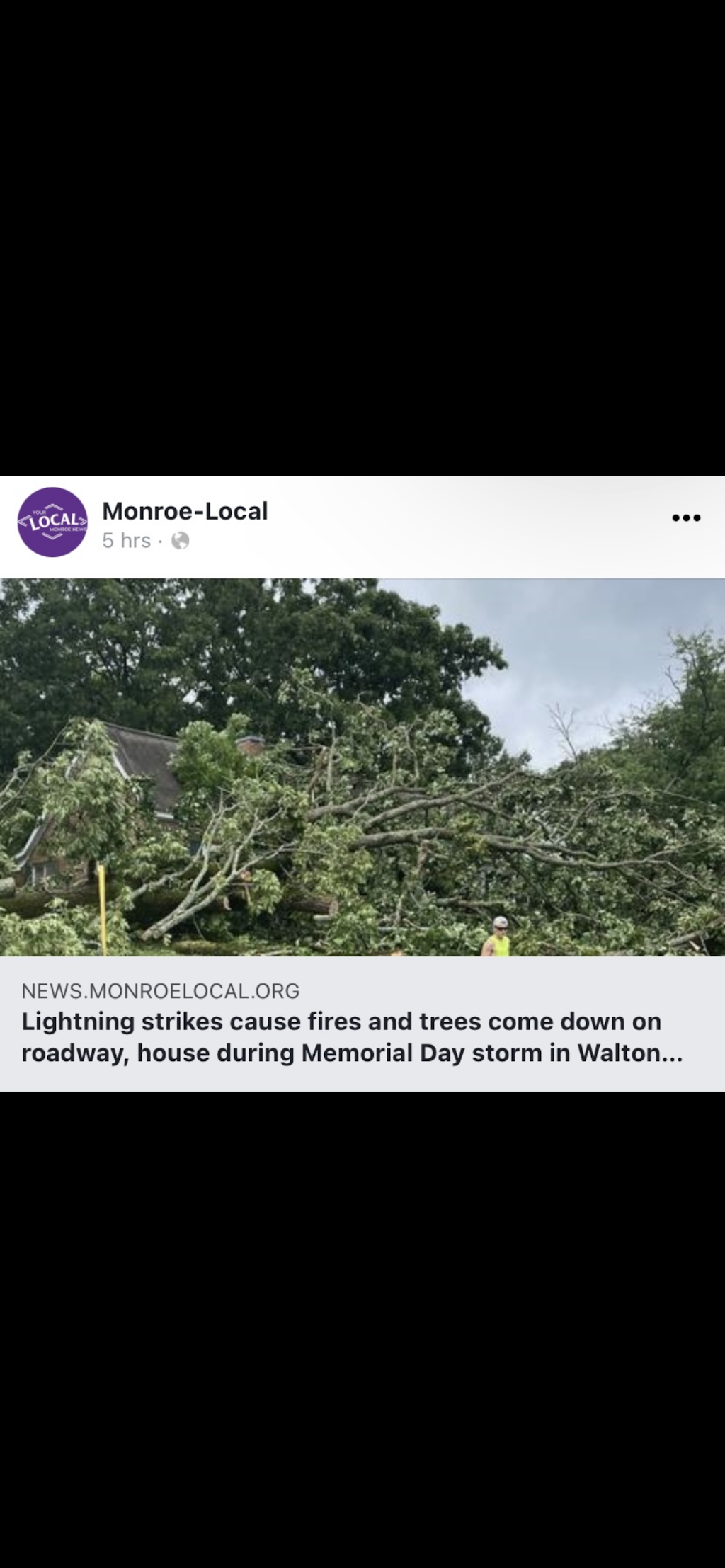
Task: Expand the truncated headline at 'Walton...'
Action: pos(630,1053)
